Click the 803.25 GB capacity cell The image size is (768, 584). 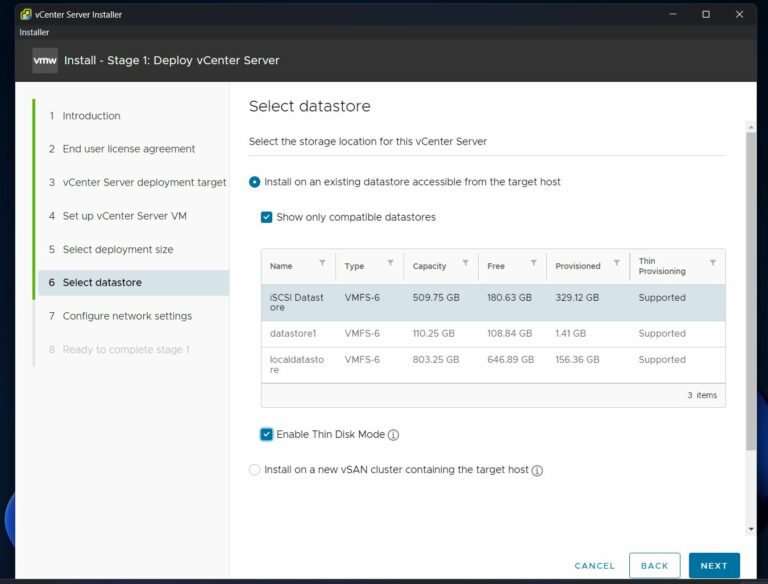436,360
